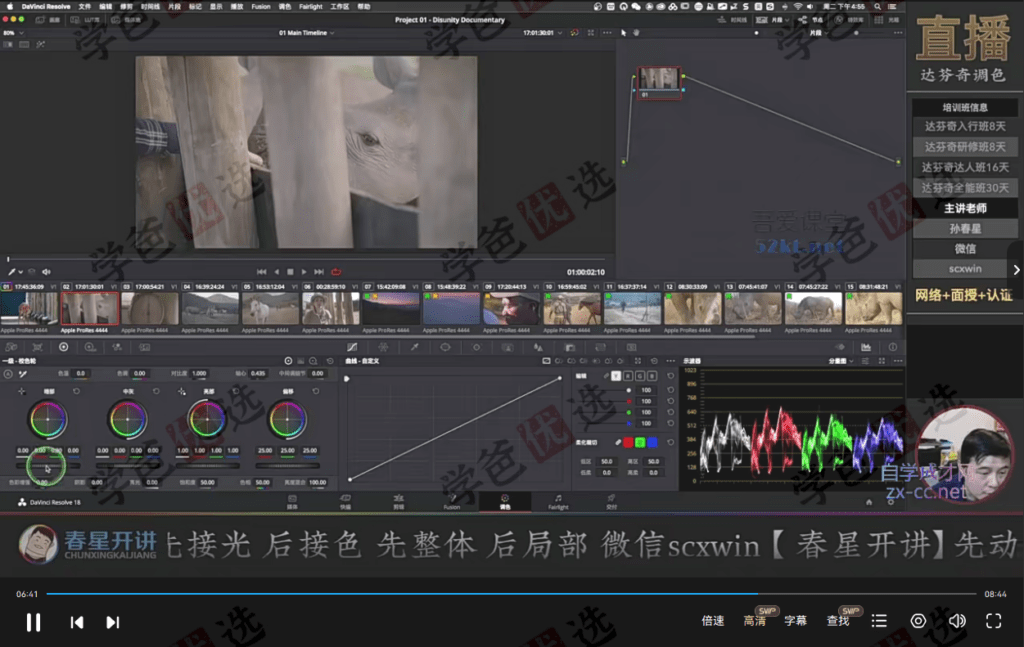The height and width of the screenshot is (647, 1024).
Task: Toggle the red soft clip channel
Action: [x=628, y=442]
